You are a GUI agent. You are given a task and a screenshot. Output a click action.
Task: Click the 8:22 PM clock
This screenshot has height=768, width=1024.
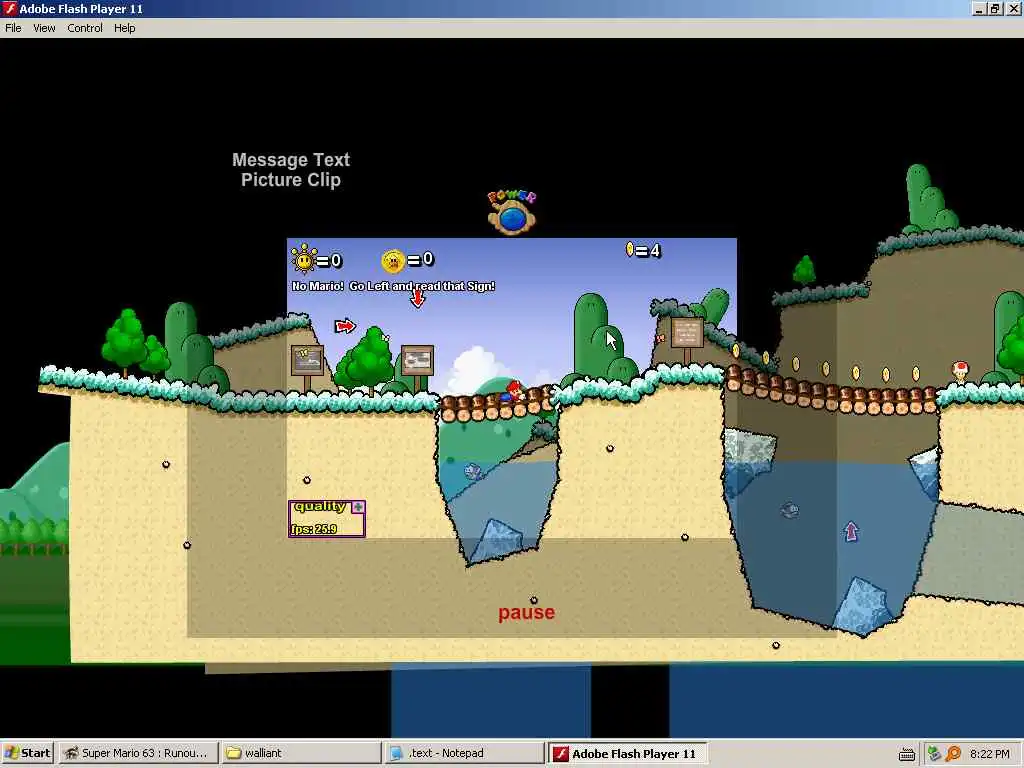[989, 754]
